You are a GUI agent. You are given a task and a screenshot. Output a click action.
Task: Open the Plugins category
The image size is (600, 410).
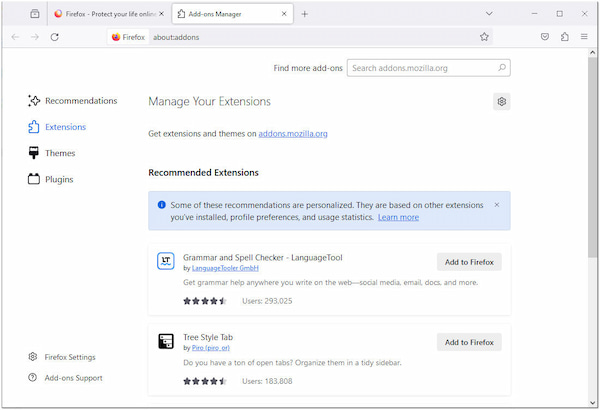click(51, 179)
